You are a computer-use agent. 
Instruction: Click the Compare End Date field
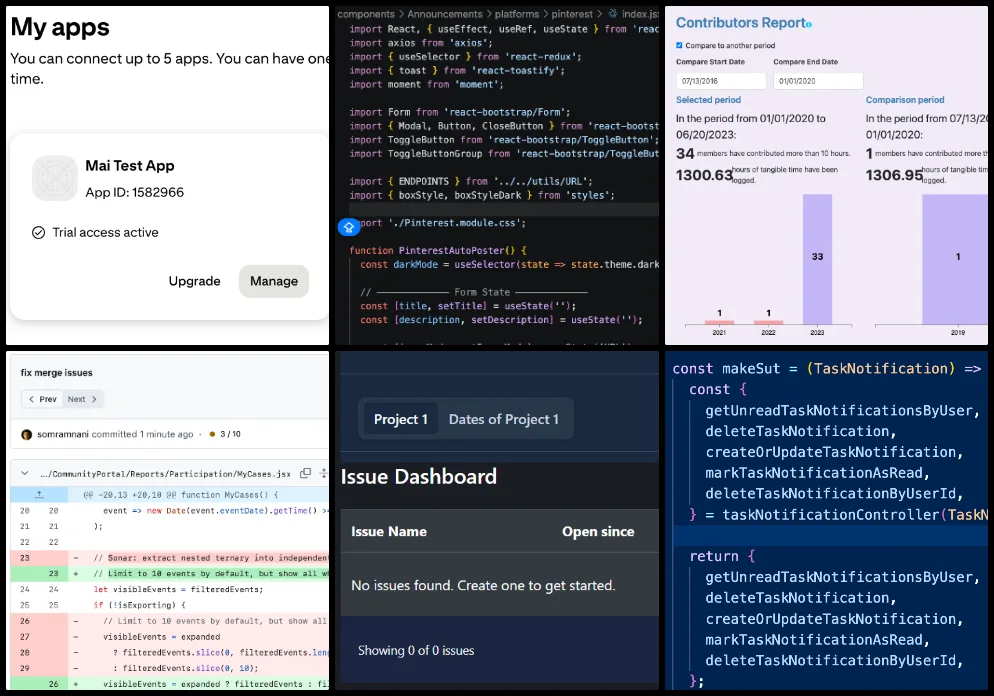pos(818,81)
